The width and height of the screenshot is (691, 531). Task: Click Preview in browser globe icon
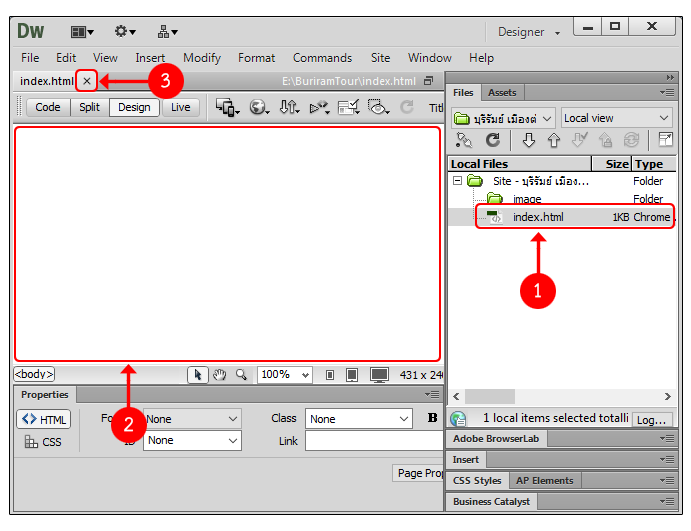(258, 108)
